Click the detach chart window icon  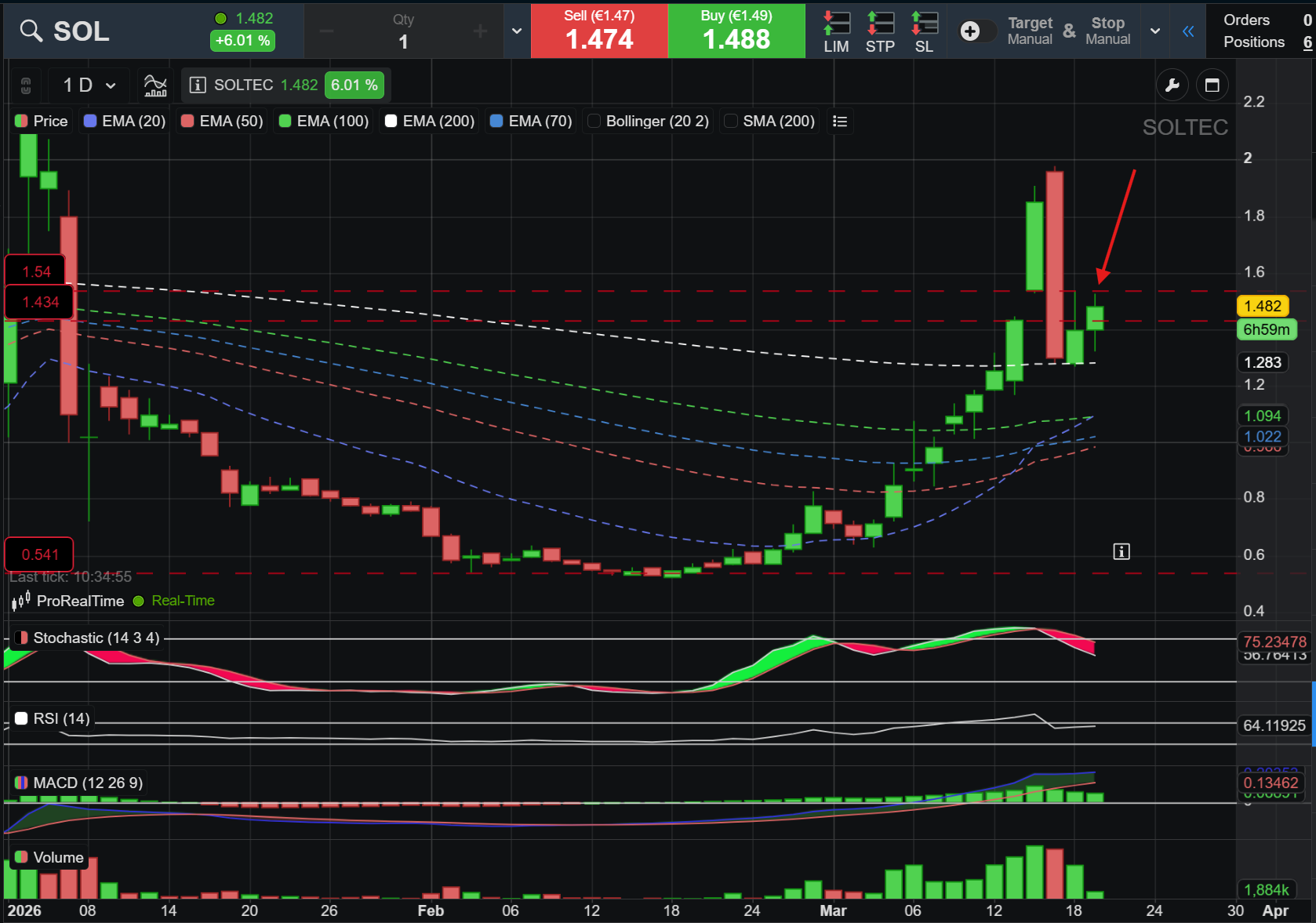1212,85
